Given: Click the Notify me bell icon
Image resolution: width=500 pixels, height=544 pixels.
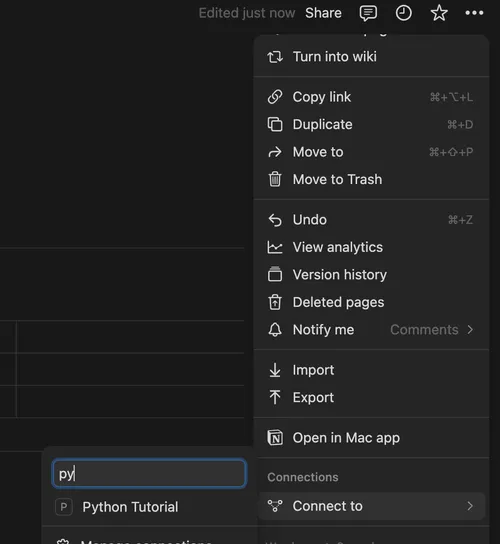Looking at the screenshot, I should (275, 330).
